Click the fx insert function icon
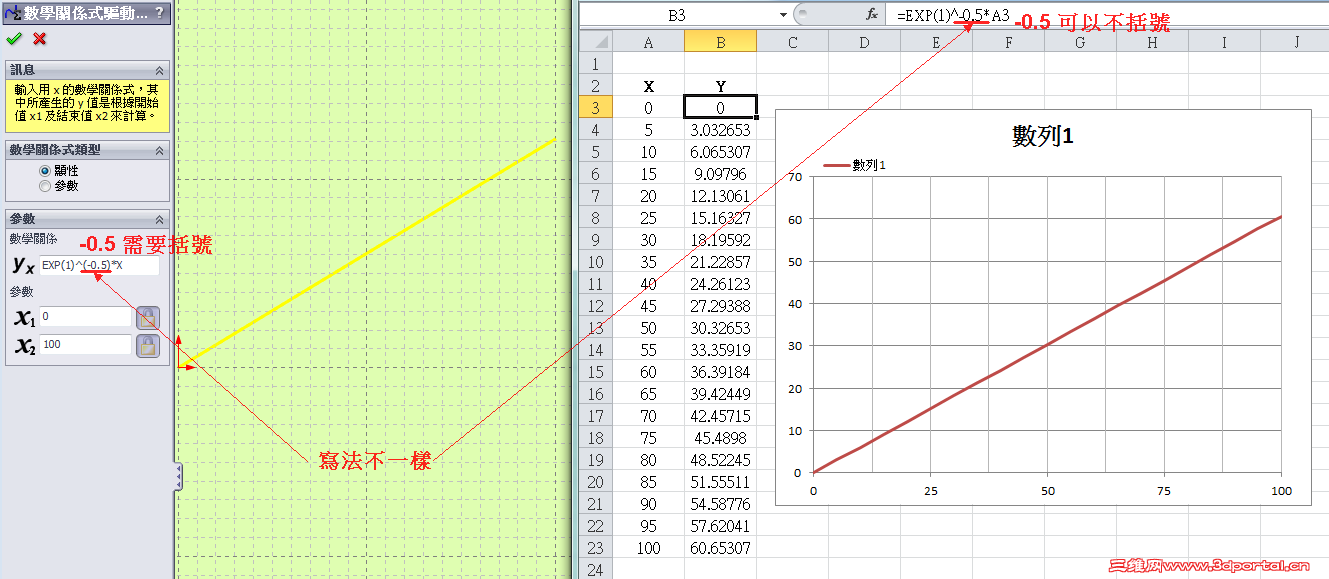The image size is (1329, 579). 872,15
